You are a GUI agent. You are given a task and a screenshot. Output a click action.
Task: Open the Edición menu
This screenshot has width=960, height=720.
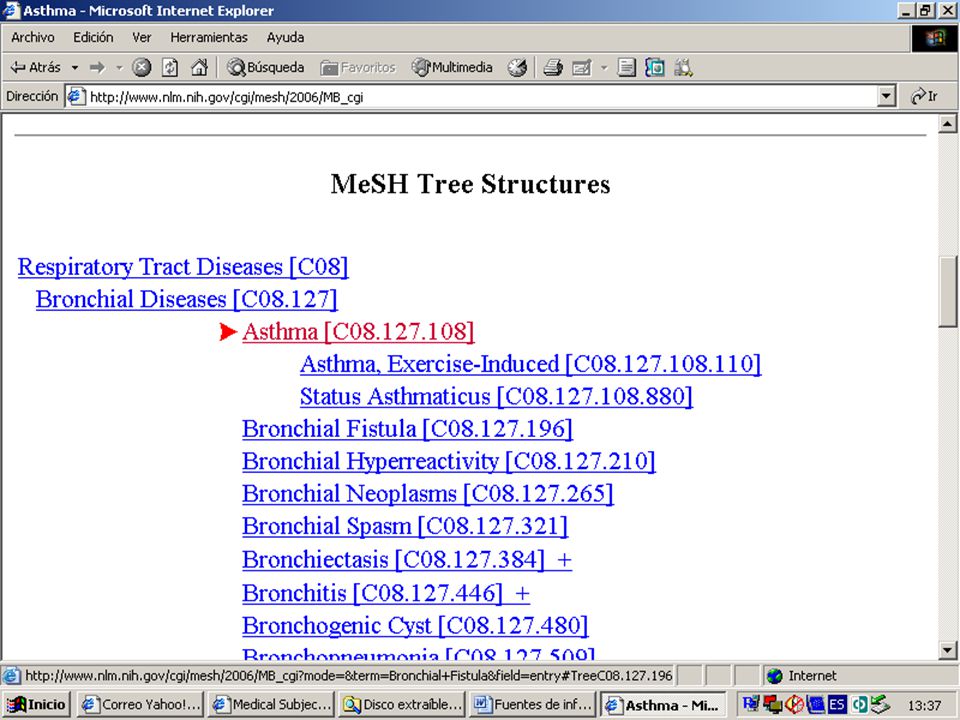[93, 37]
